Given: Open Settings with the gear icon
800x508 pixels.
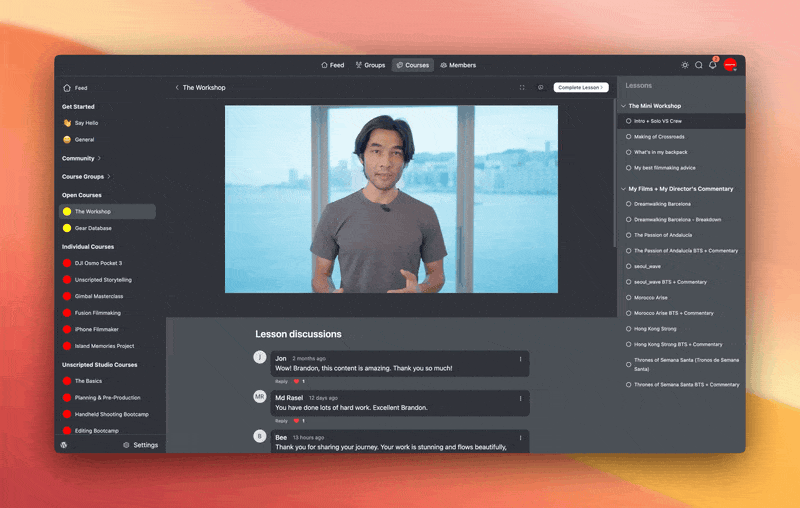Looking at the screenshot, I should (140, 445).
